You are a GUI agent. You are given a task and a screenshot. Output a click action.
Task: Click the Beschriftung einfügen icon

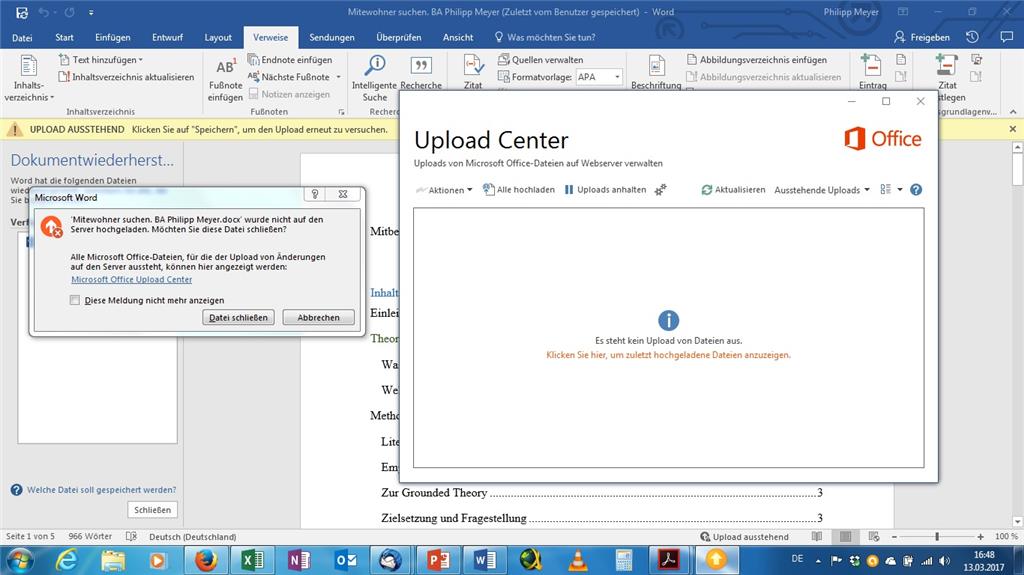click(x=656, y=66)
